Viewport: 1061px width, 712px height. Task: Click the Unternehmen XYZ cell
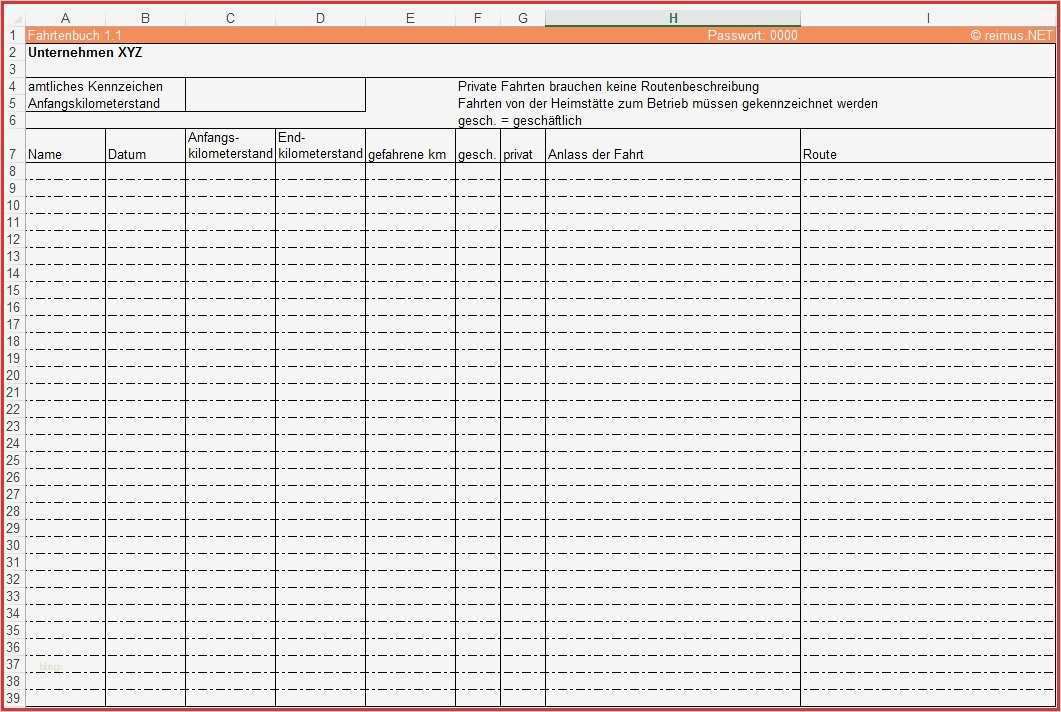click(85, 52)
